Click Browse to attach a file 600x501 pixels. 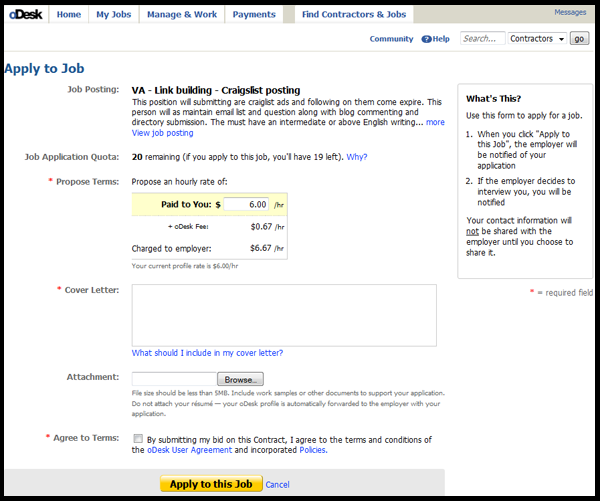[x=240, y=379]
